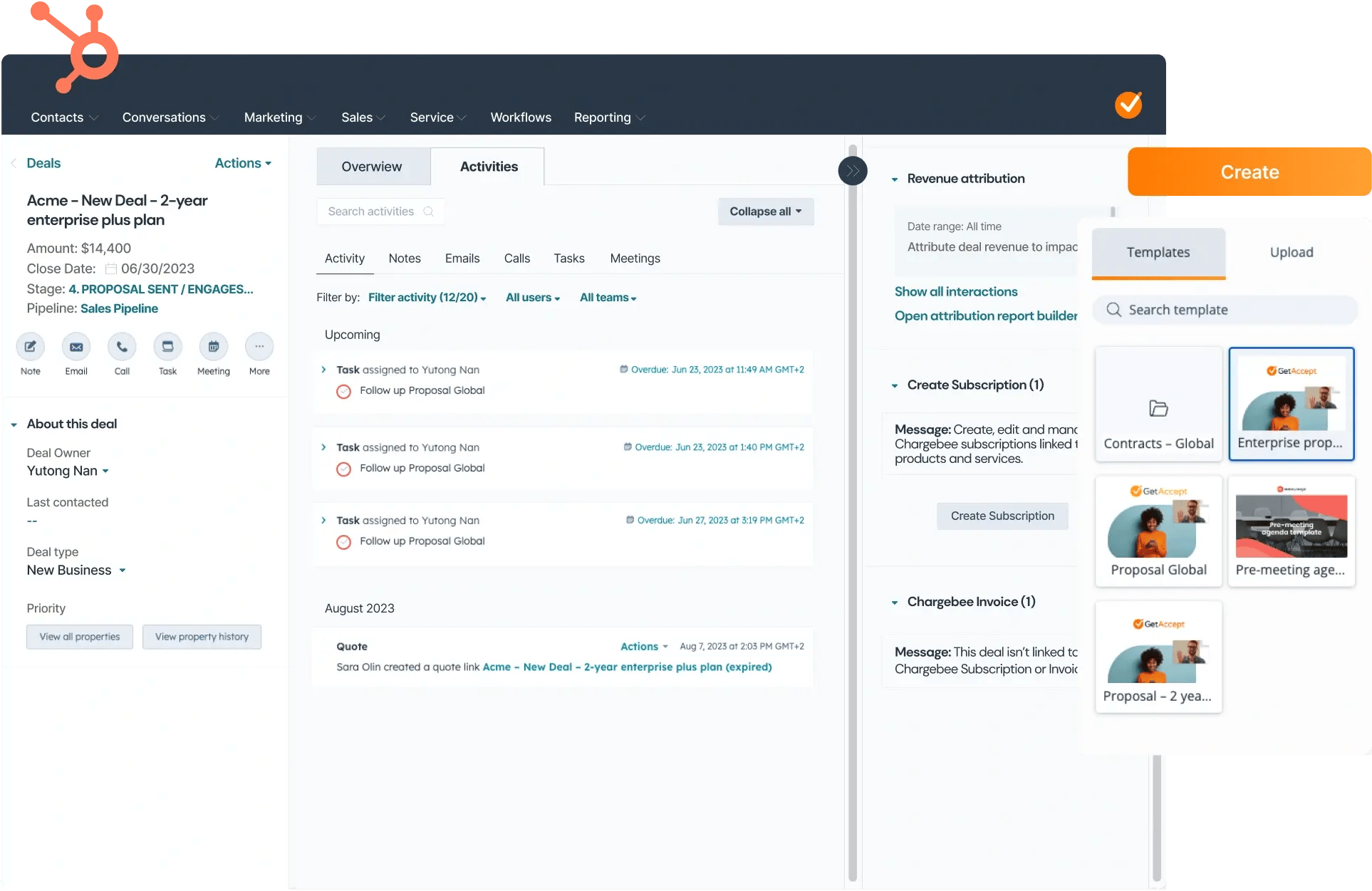Click in the Search template field

point(1225,310)
